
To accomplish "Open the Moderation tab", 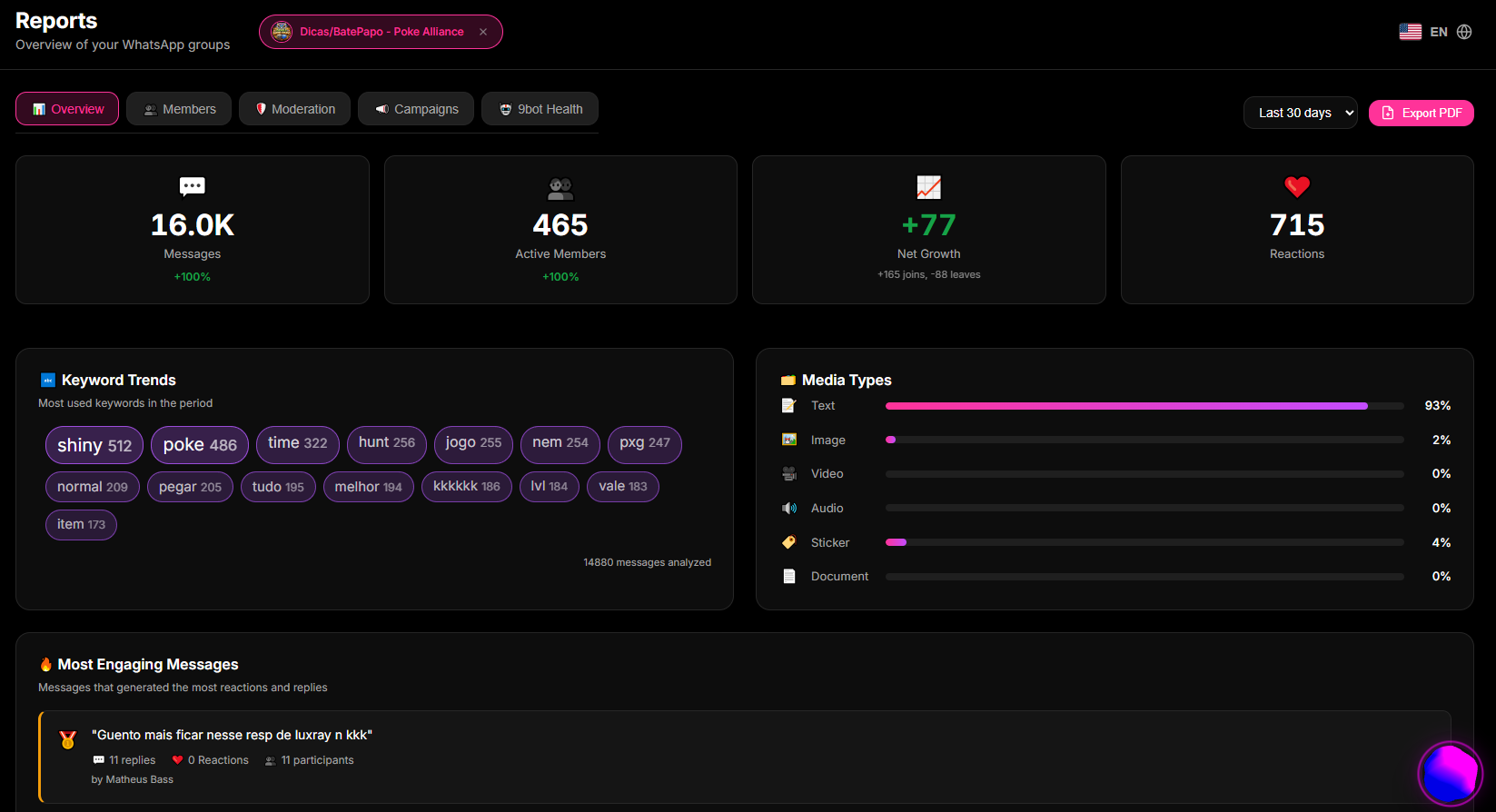I will pos(294,109).
